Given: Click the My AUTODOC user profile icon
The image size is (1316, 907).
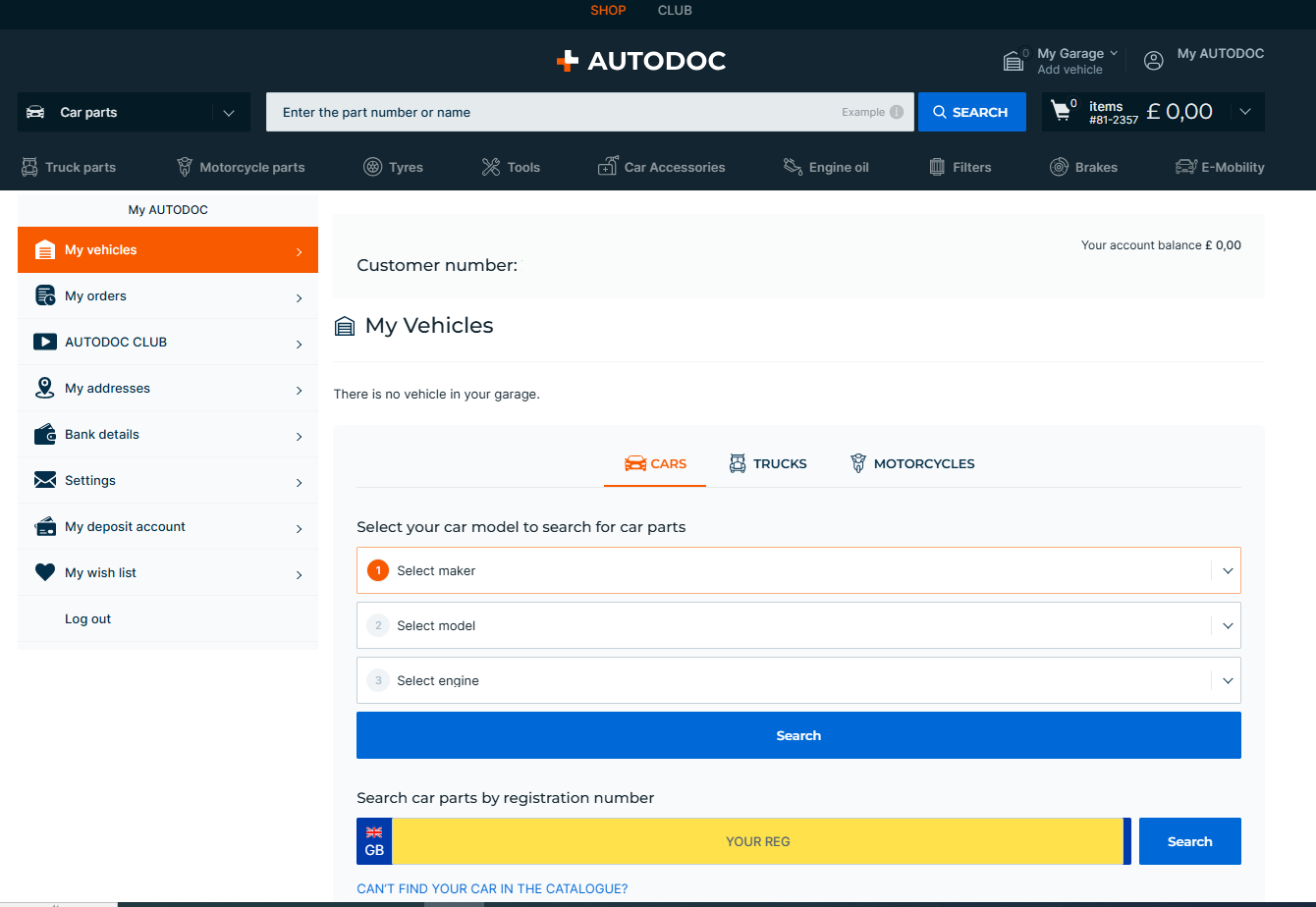Looking at the screenshot, I should tap(1154, 61).
